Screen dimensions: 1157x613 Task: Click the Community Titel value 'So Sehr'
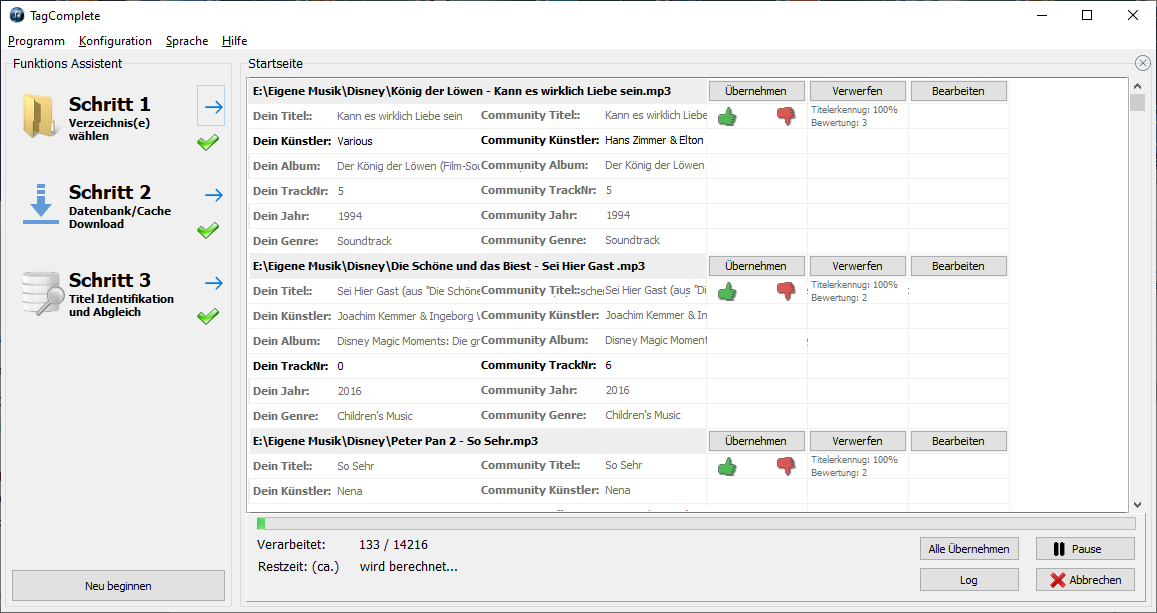624,465
